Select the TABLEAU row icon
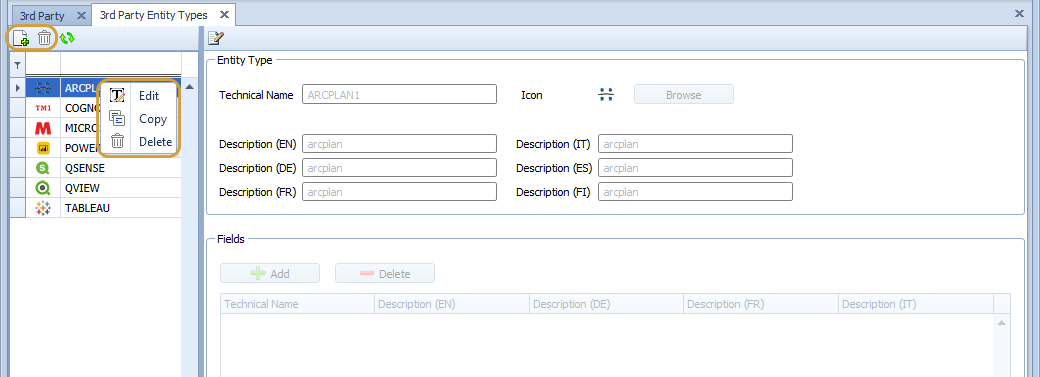Screen dimensions: 1040x377 pyautogui.click(x=43, y=208)
